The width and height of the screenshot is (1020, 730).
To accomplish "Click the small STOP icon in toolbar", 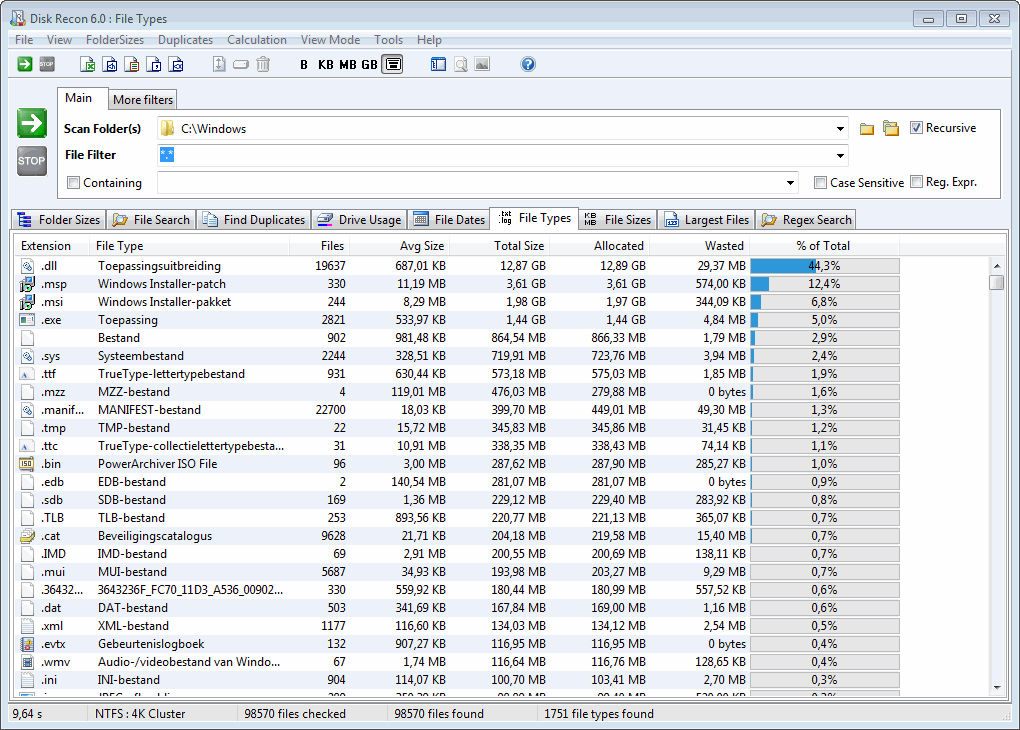I will [x=47, y=64].
